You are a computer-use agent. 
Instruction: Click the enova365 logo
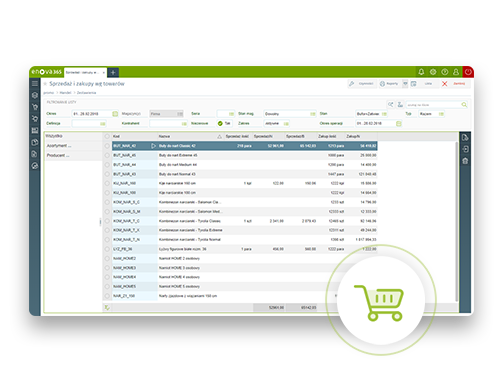pos(46,72)
